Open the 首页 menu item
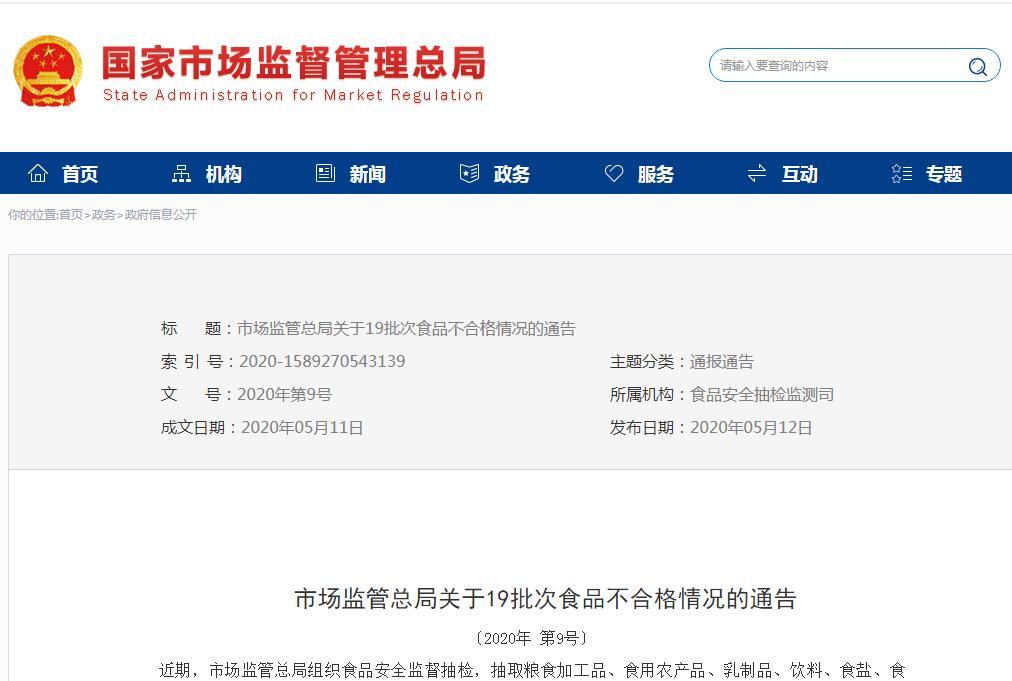1012x681 pixels. pyautogui.click(x=79, y=173)
